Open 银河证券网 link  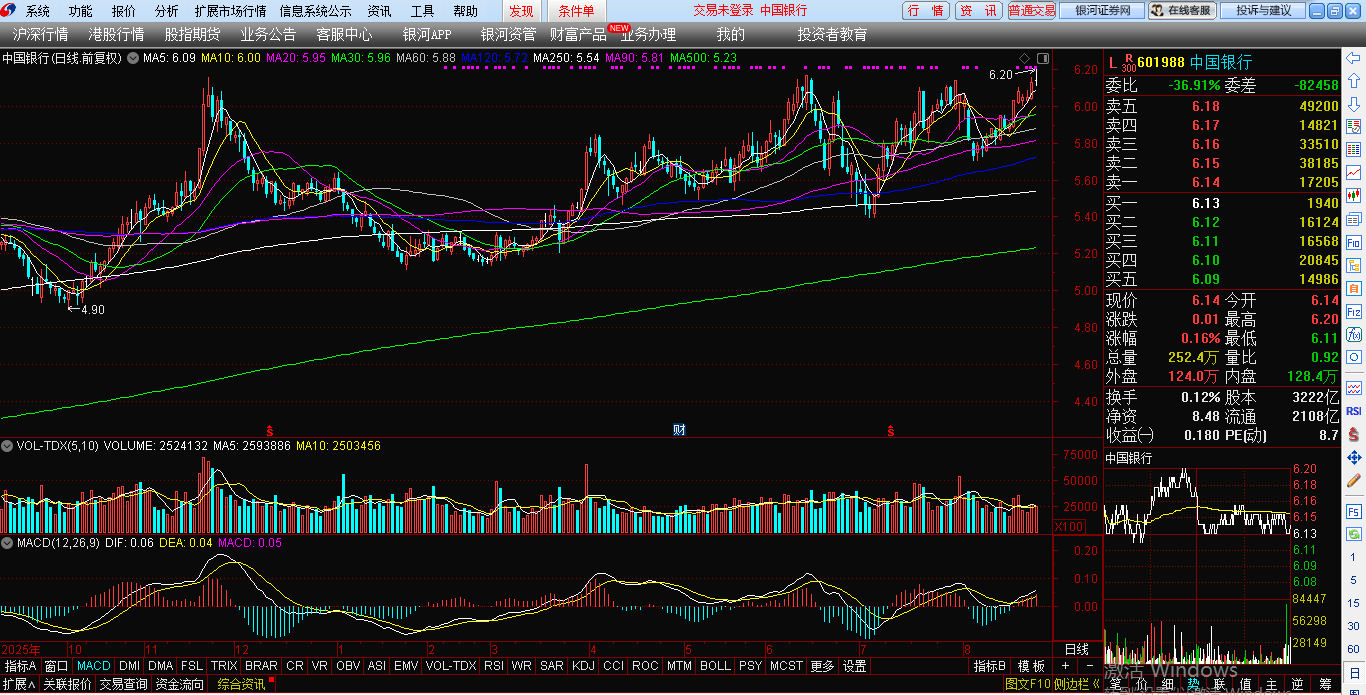(x=1102, y=11)
